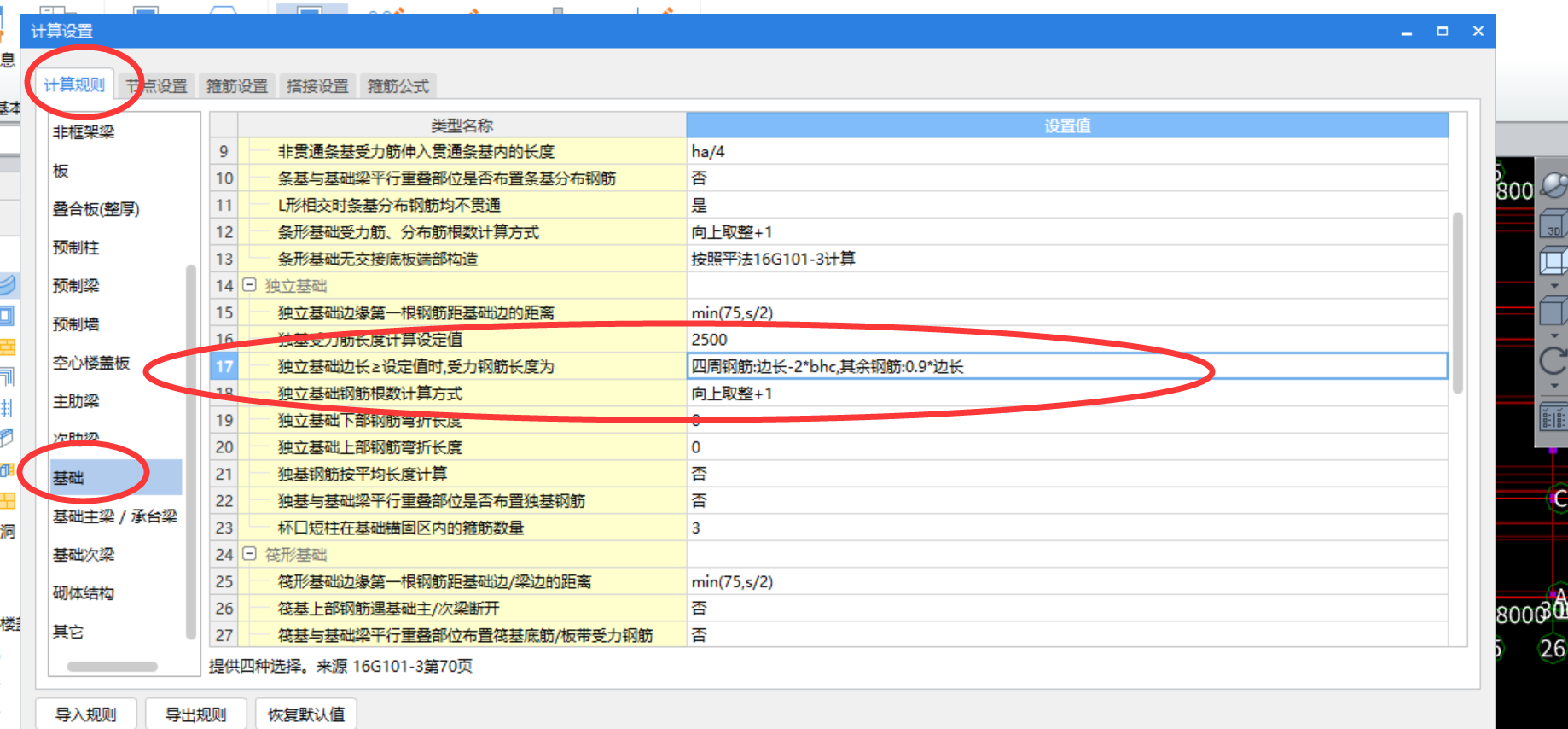The height and width of the screenshot is (729, 1568).
Task: Click the grid-panel icon in right toolbar
Action: (x=1553, y=417)
